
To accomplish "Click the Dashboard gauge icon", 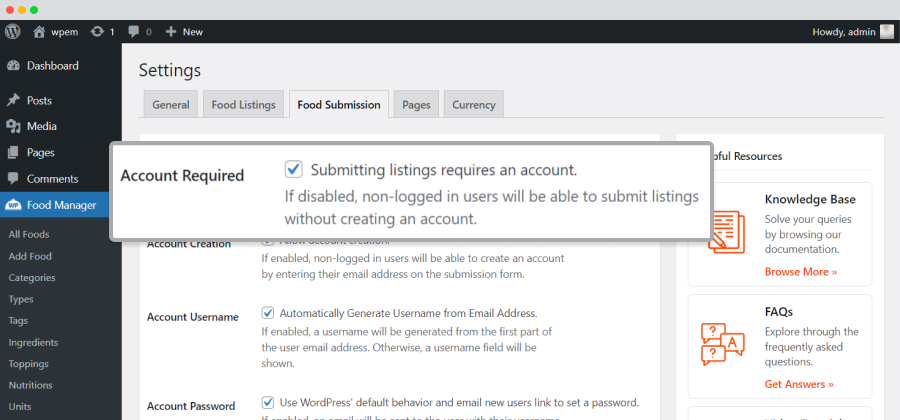I will click(x=13, y=66).
